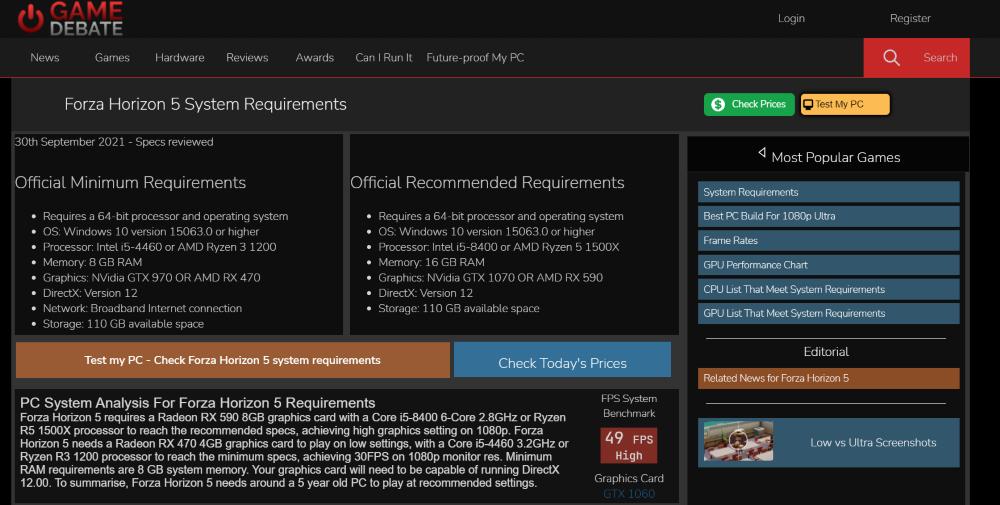Click the Editorial heading
This screenshot has height=505, width=1000.
click(826, 351)
